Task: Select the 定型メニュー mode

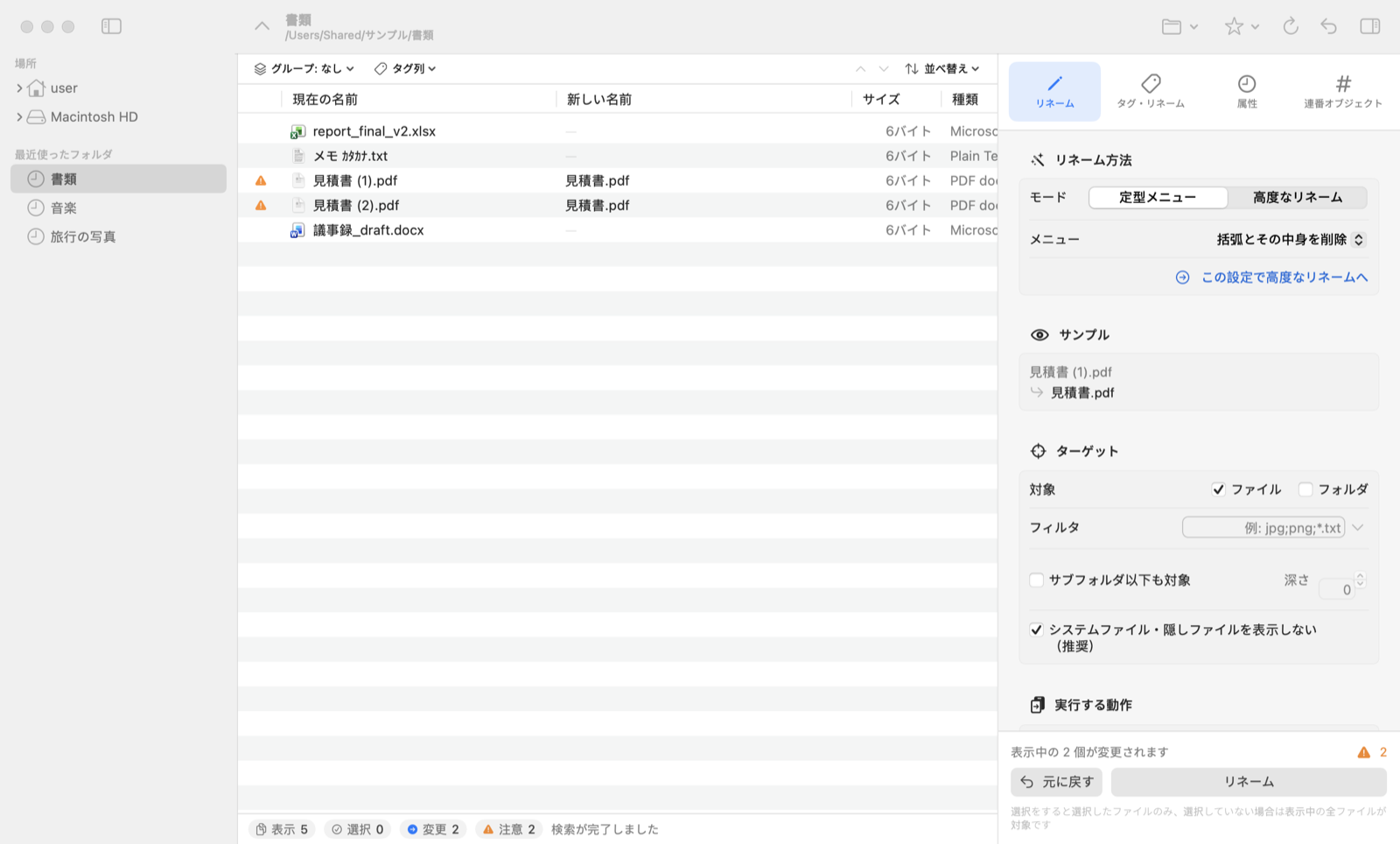Action: (1158, 197)
